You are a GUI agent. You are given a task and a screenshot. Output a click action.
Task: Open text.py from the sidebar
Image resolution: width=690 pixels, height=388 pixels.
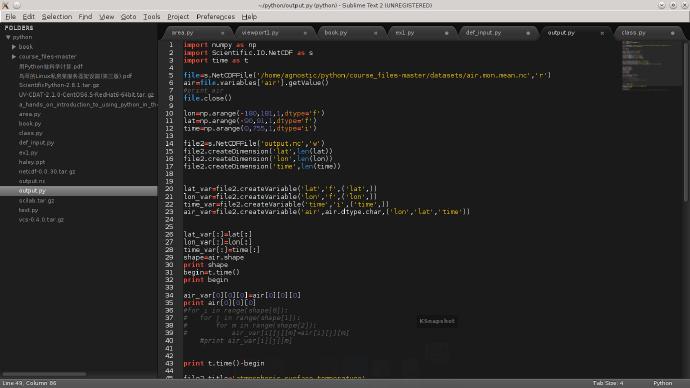[29, 210]
